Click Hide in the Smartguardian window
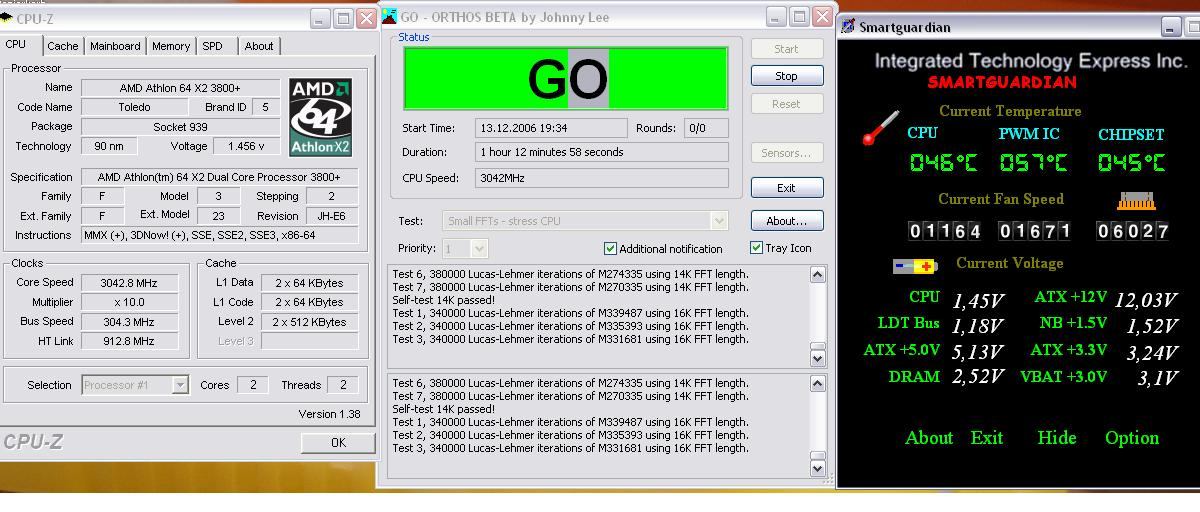 click(1057, 438)
